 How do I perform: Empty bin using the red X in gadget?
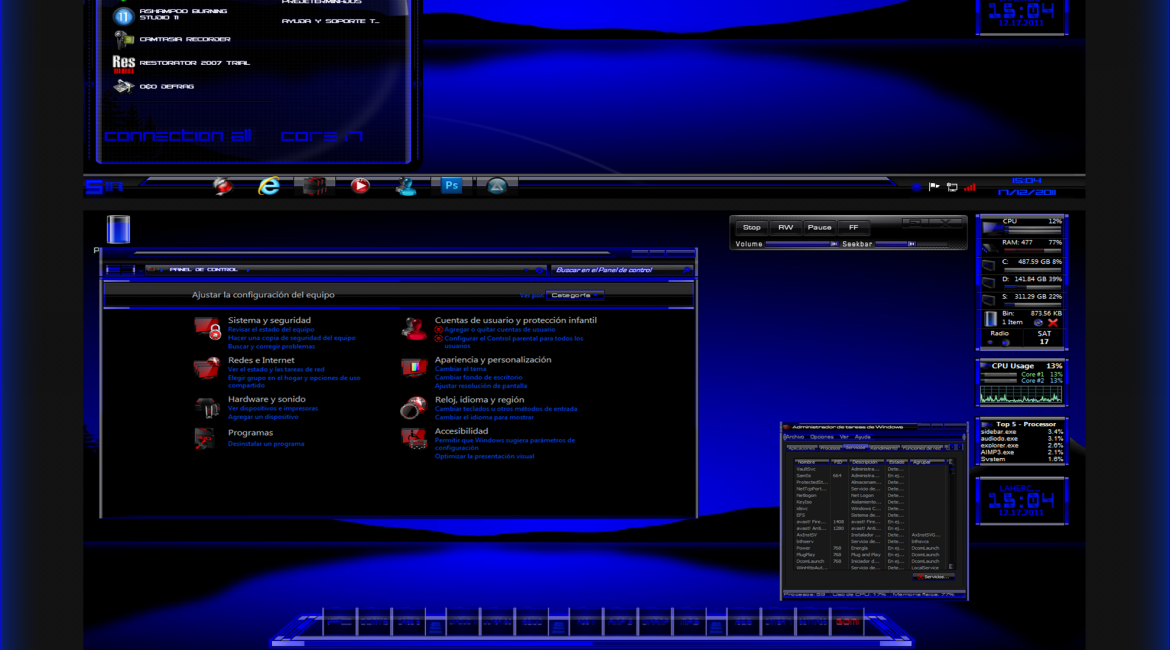1053,322
